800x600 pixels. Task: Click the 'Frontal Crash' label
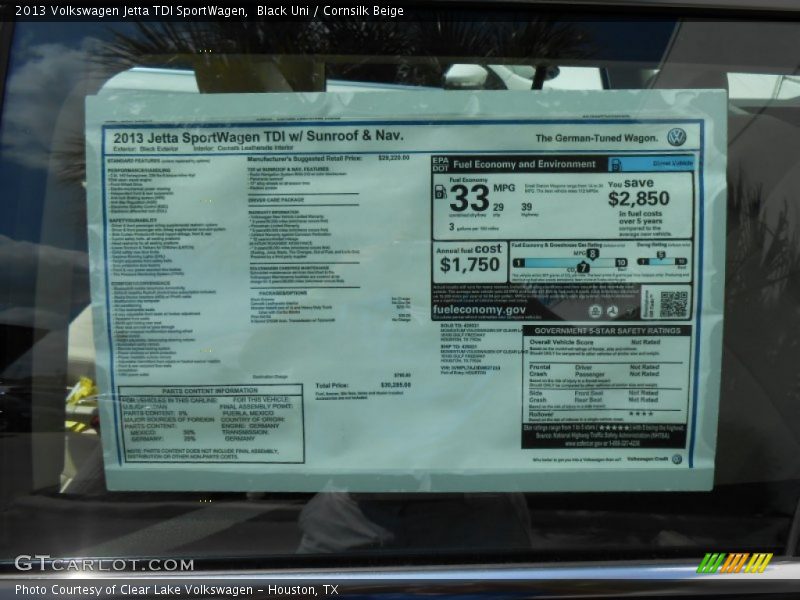(x=539, y=370)
